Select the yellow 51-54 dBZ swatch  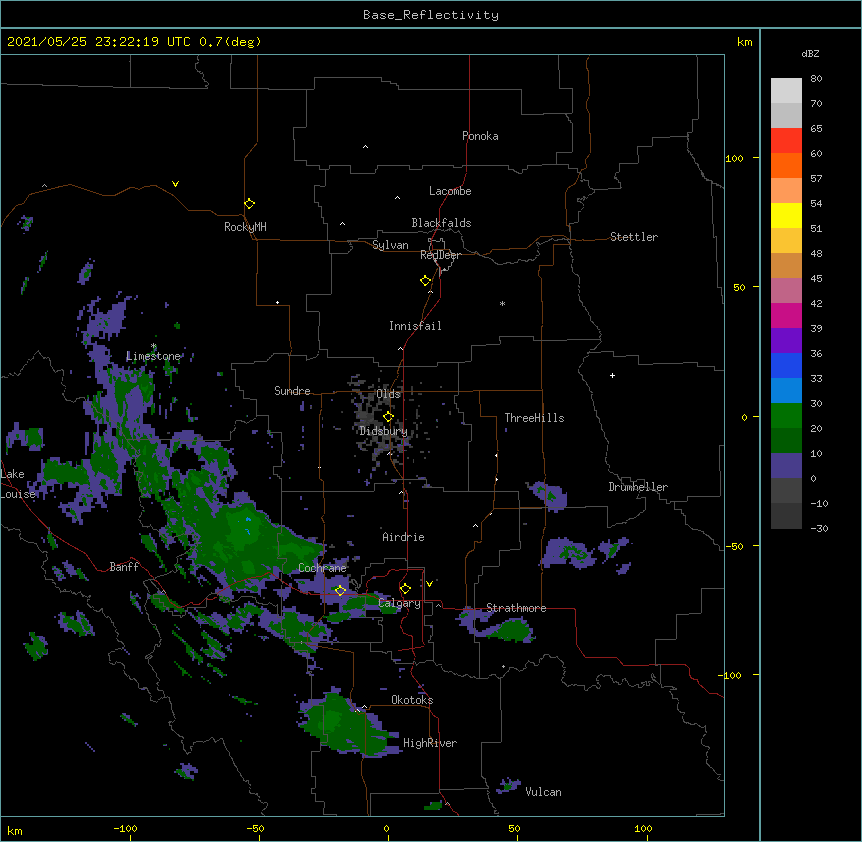[x=786, y=216]
